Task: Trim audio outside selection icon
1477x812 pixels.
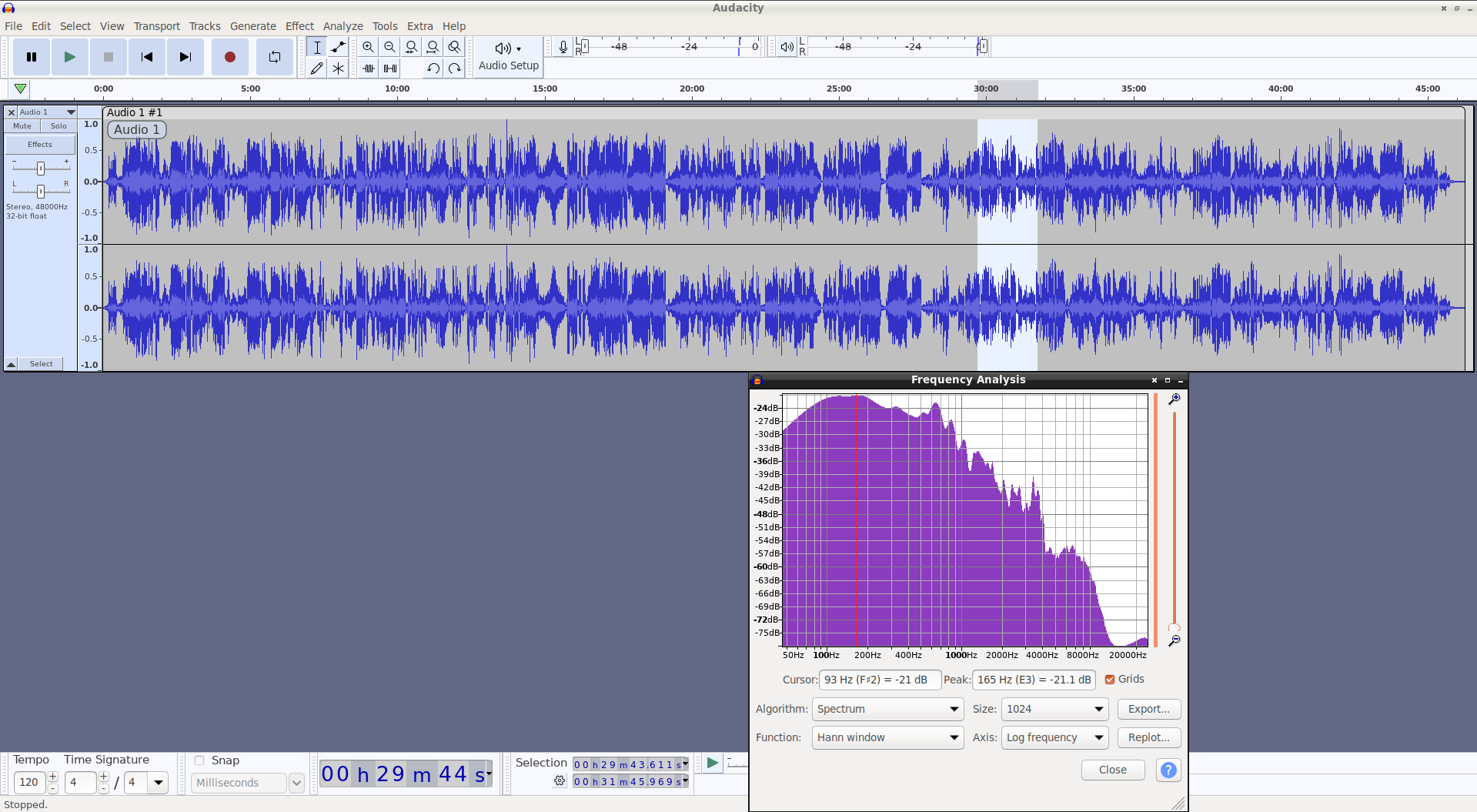Action: coord(369,69)
